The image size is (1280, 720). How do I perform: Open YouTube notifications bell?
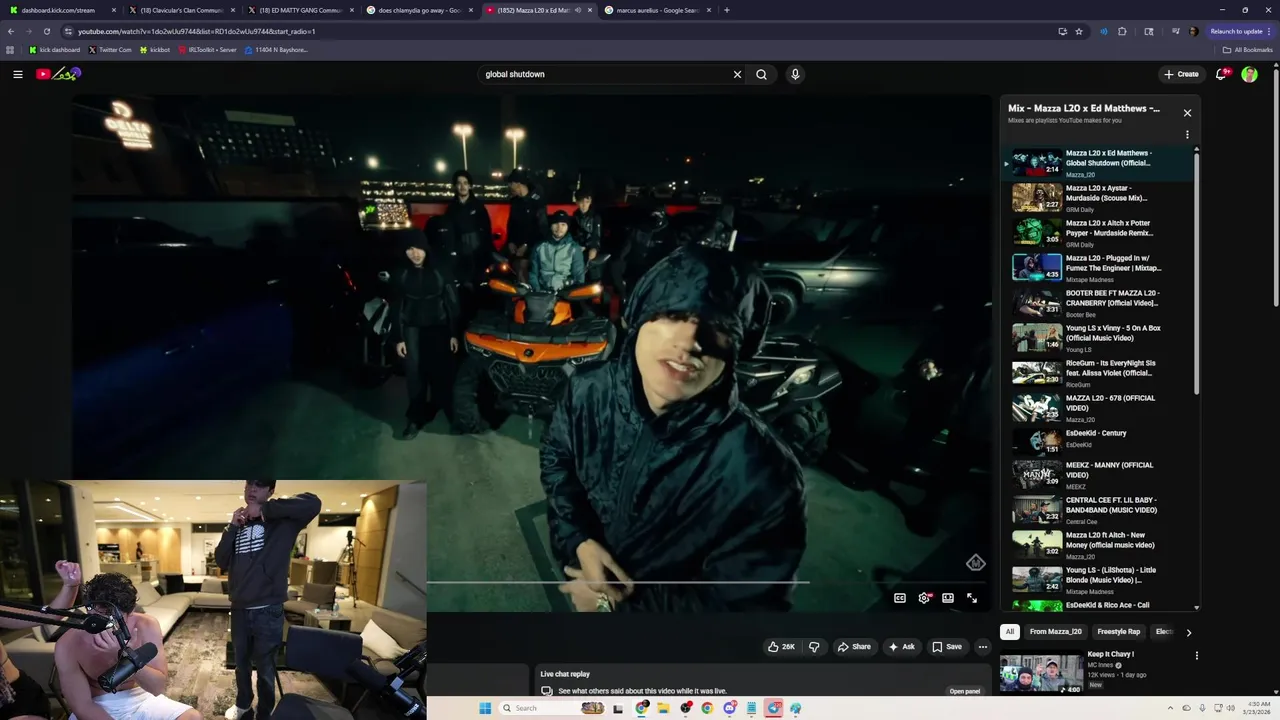(1222, 74)
